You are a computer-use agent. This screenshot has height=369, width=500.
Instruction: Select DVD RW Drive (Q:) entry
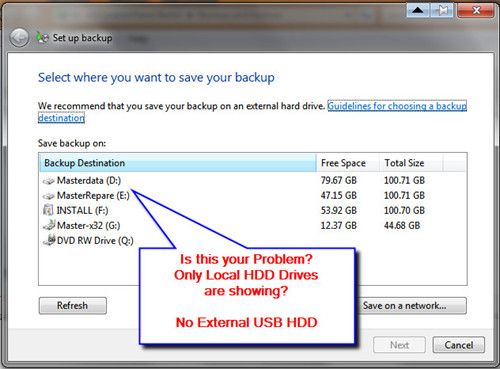(253, 241)
